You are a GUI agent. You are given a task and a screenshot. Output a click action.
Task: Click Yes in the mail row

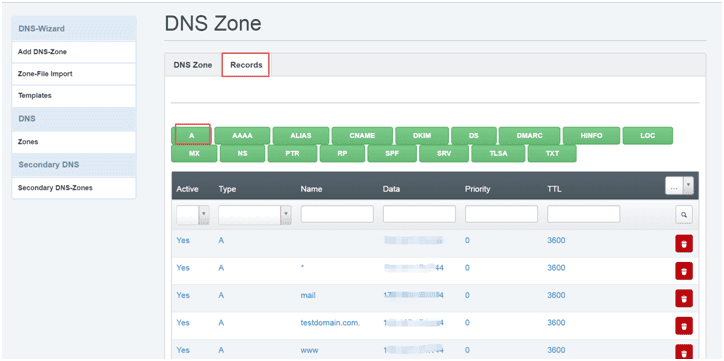coord(183,295)
